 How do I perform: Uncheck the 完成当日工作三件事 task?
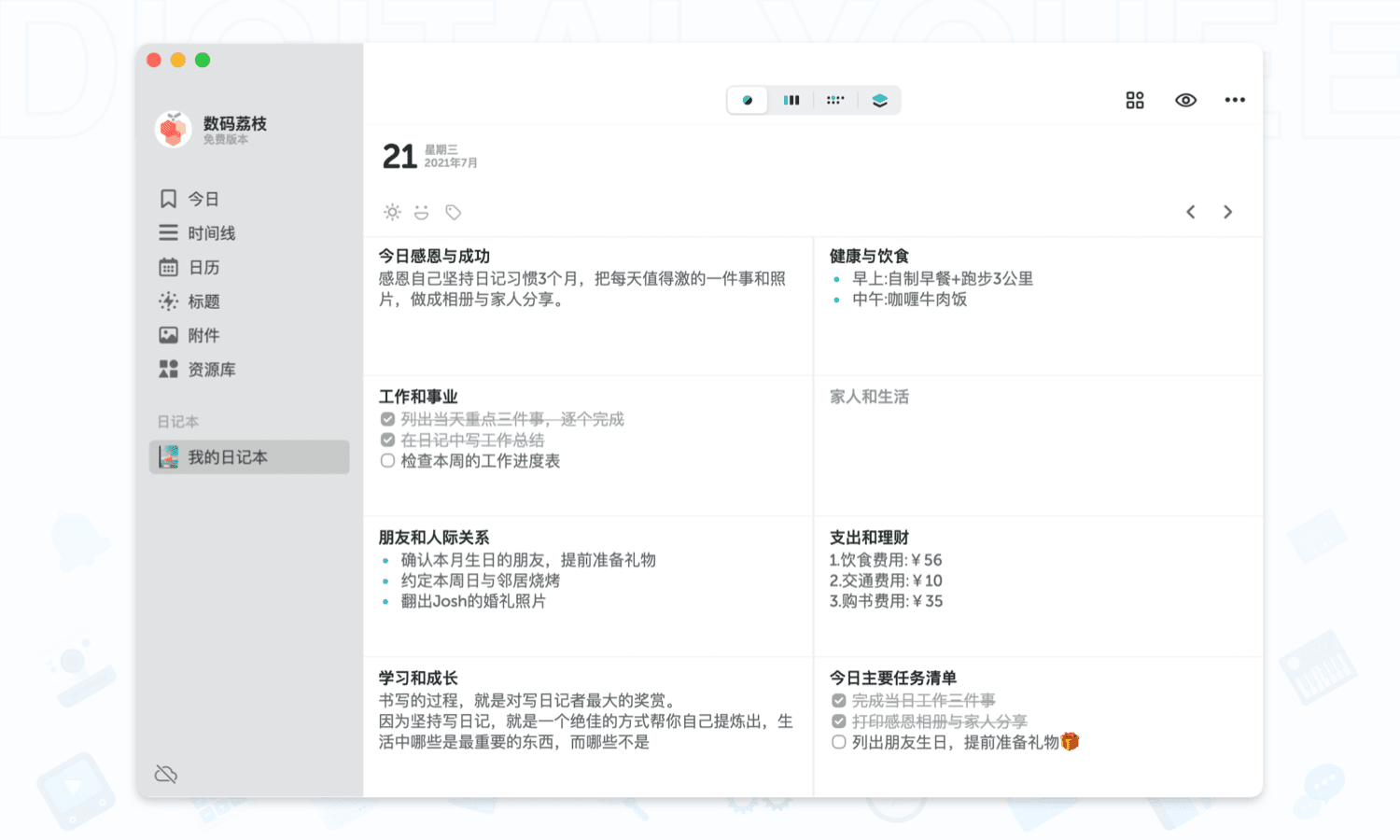(838, 700)
